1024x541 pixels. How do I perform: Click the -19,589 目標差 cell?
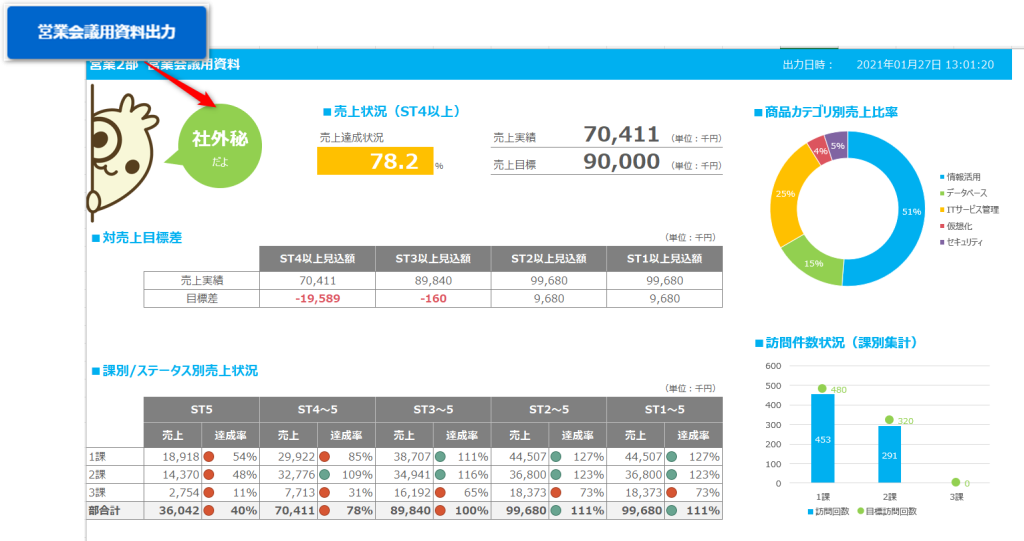317,298
